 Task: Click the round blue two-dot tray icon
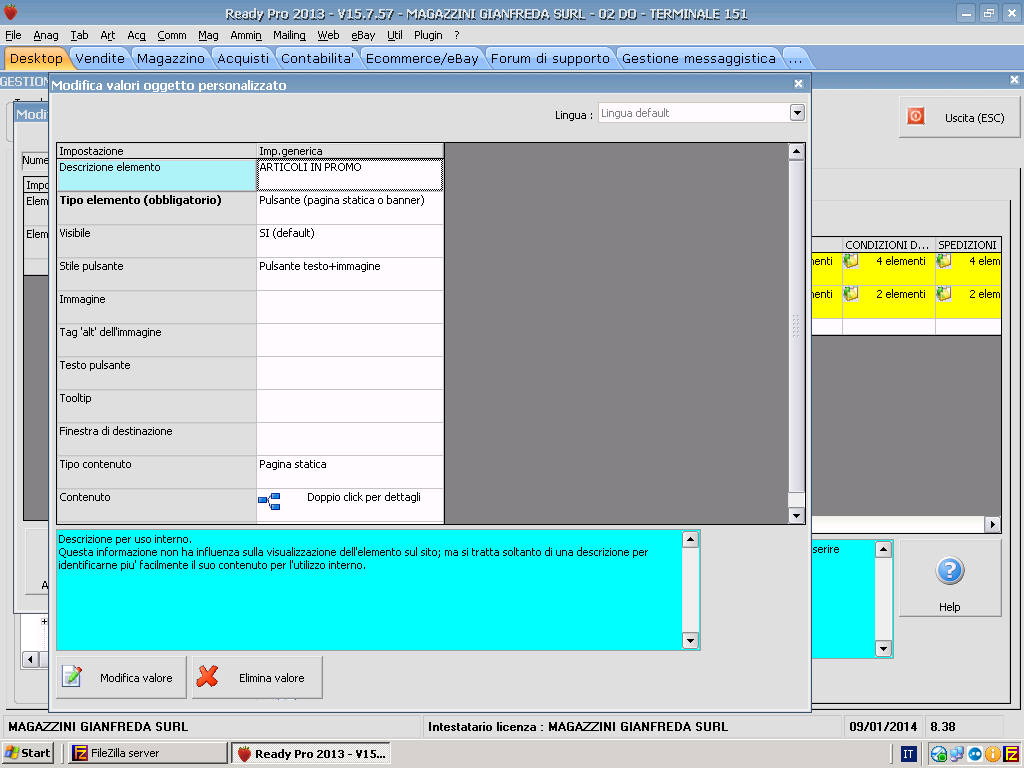974,754
